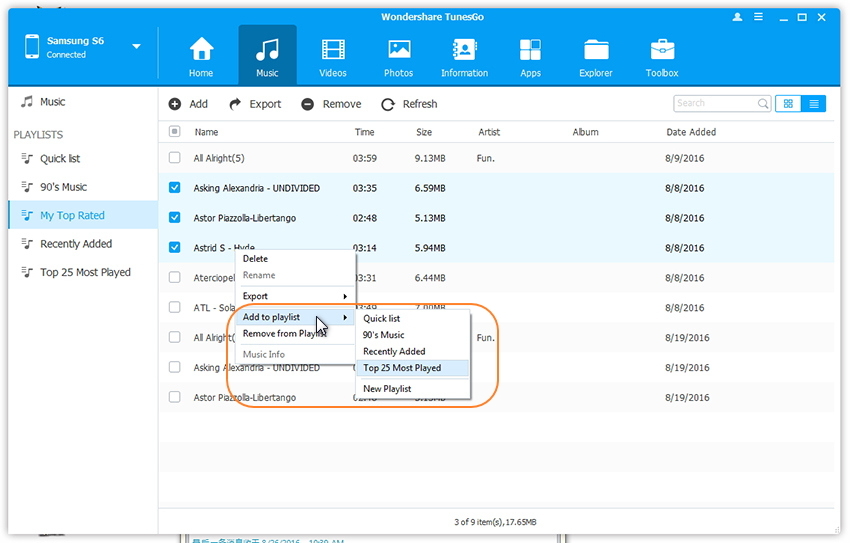Image resolution: width=850 pixels, height=543 pixels.
Task: Sort by the Name column header
Action: point(206,132)
